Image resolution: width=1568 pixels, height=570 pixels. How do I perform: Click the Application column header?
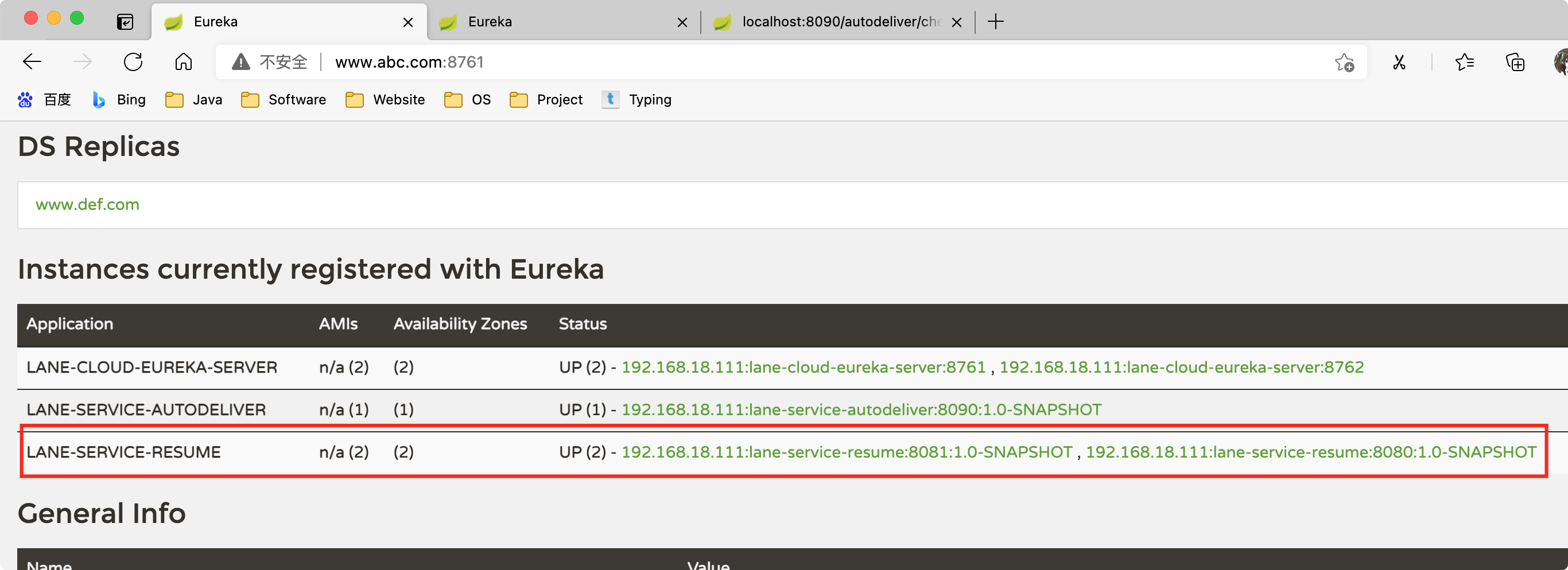(69, 324)
